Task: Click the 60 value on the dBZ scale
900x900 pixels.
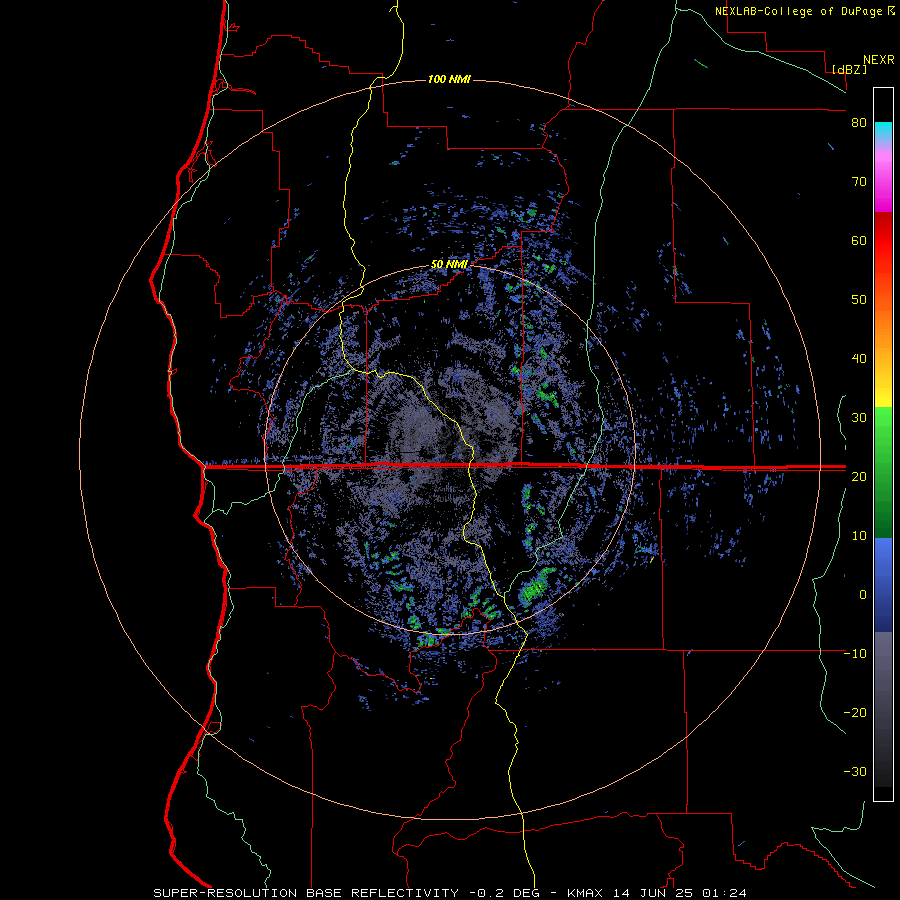Action: click(859, 240)
